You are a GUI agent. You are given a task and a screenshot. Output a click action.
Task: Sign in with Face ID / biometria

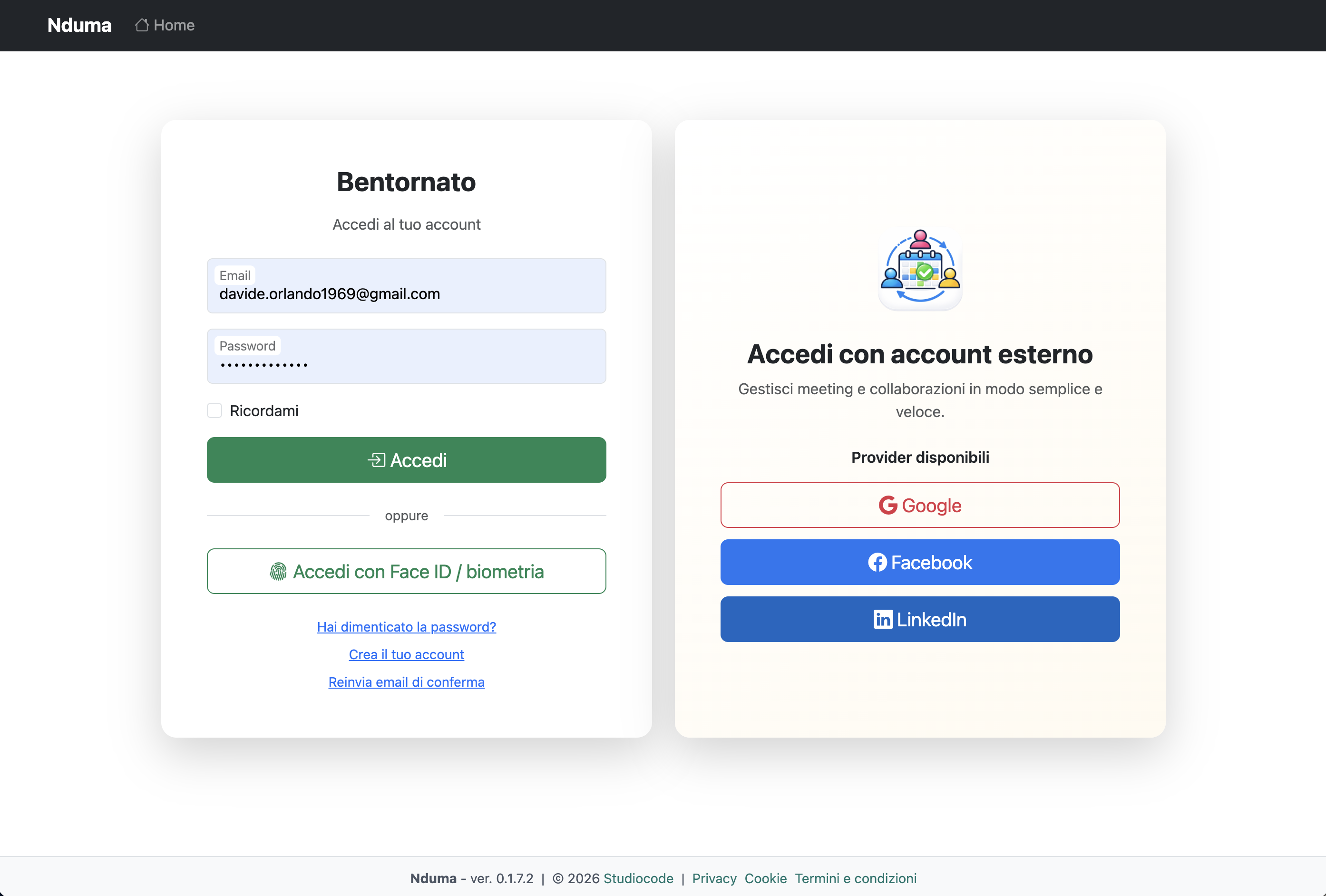click(406, 571)
